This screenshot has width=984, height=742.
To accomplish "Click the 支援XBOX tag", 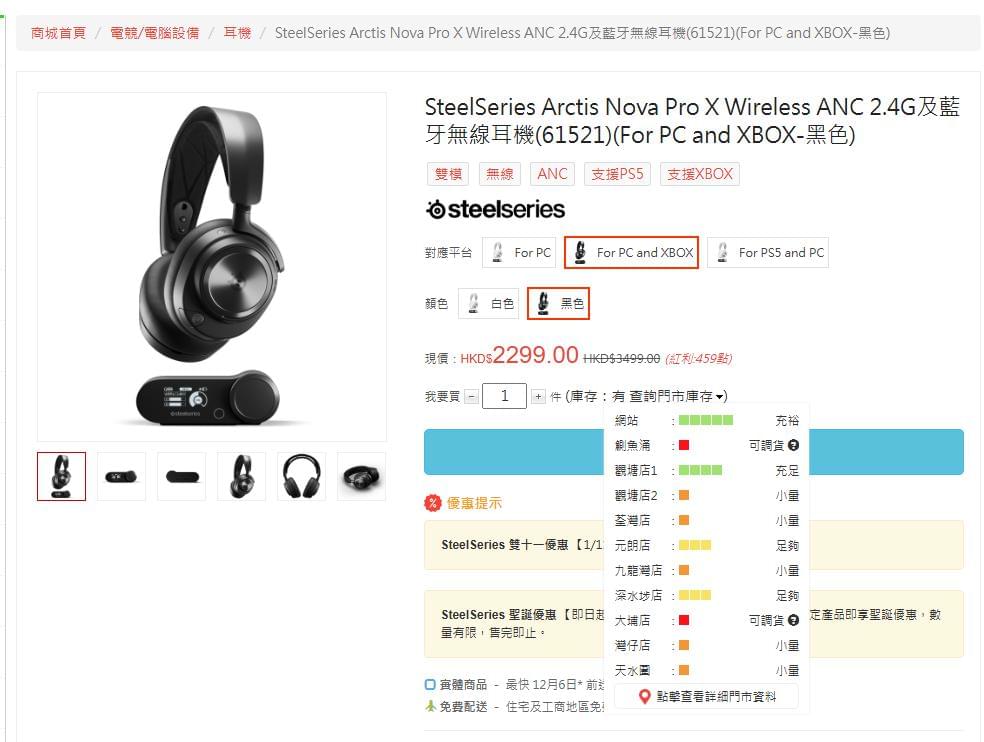I will coord(700,174).
